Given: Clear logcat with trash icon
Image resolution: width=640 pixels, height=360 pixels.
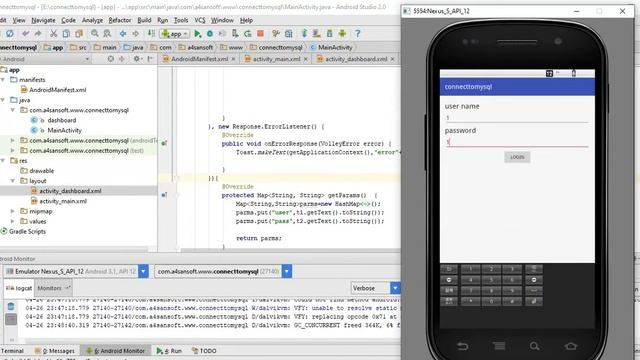Looking at the screenshot, I should [x=11, y=306].
